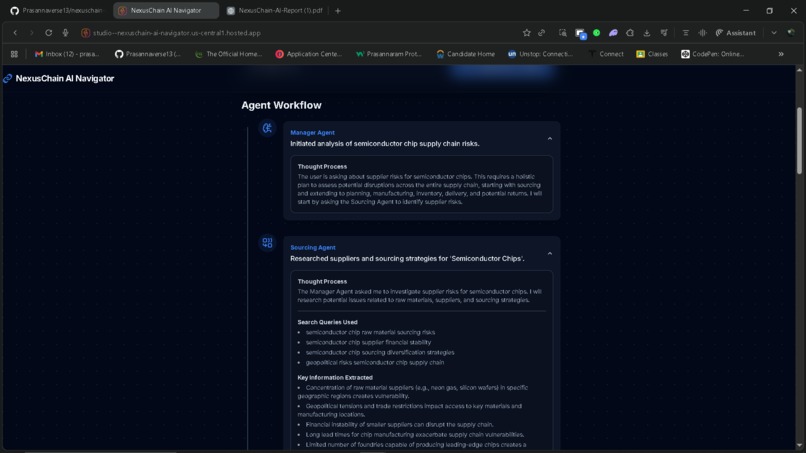Image resolution: width=806 pixels, height=453 pixels.
Task: Open a new browser tab
Action: pyautogui.click(x=338, y=10)
